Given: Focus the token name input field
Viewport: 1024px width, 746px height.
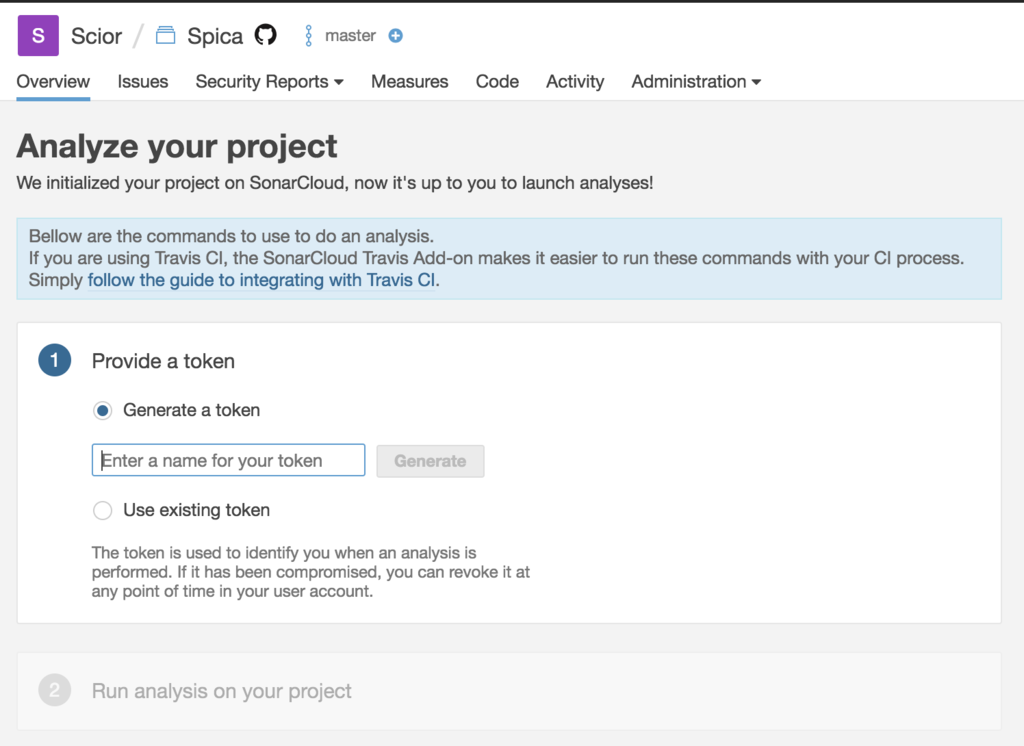Looking at the screenshot, I should (x=229, y=460).
